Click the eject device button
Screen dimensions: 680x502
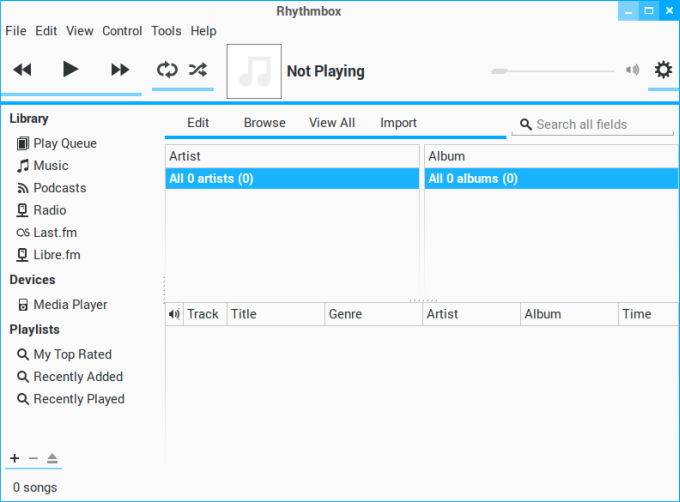click(52, 458)
